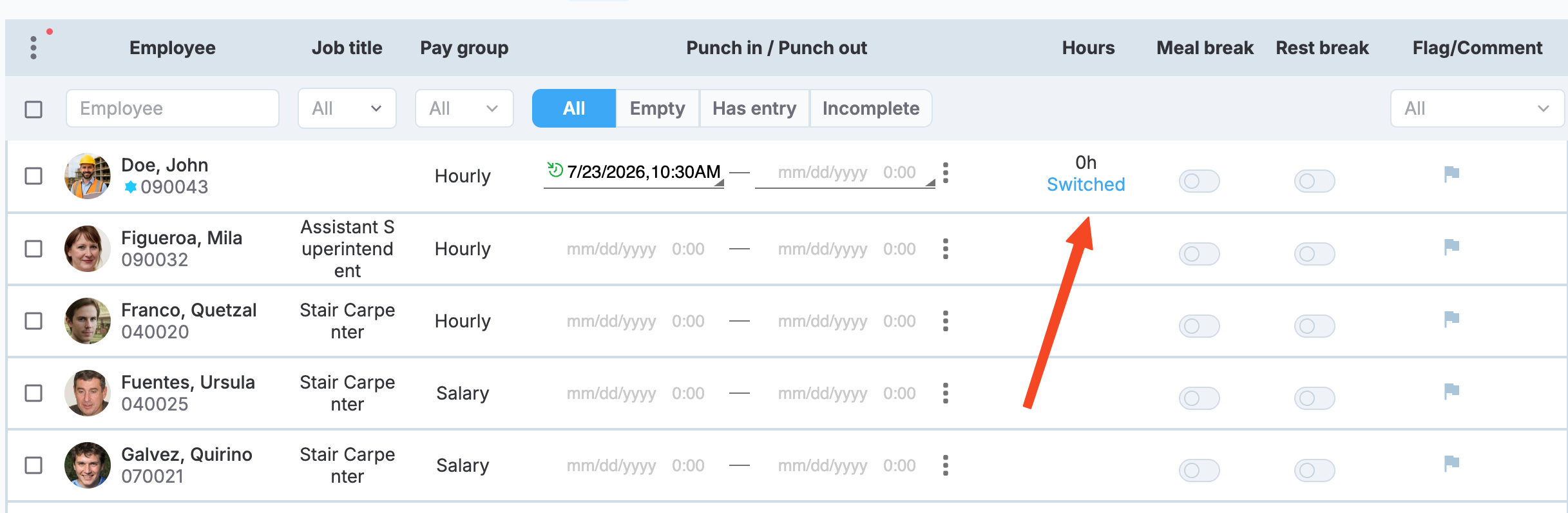The image size is (1568, 513).
Task: Open the three-dot menu for Quetzal Franco
Action: 945,321
